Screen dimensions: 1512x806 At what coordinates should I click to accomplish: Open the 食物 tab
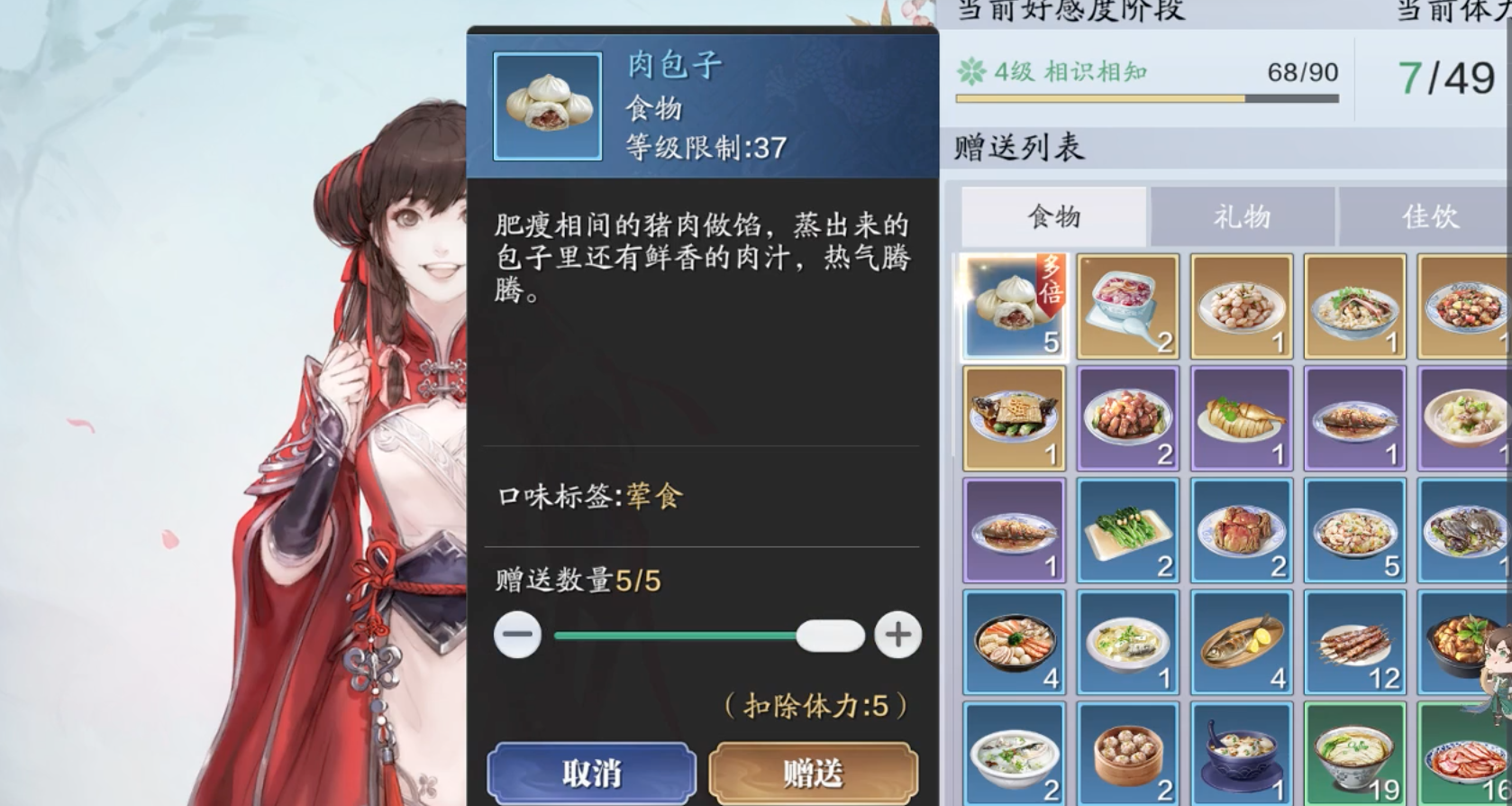[x=1054, y=216]
